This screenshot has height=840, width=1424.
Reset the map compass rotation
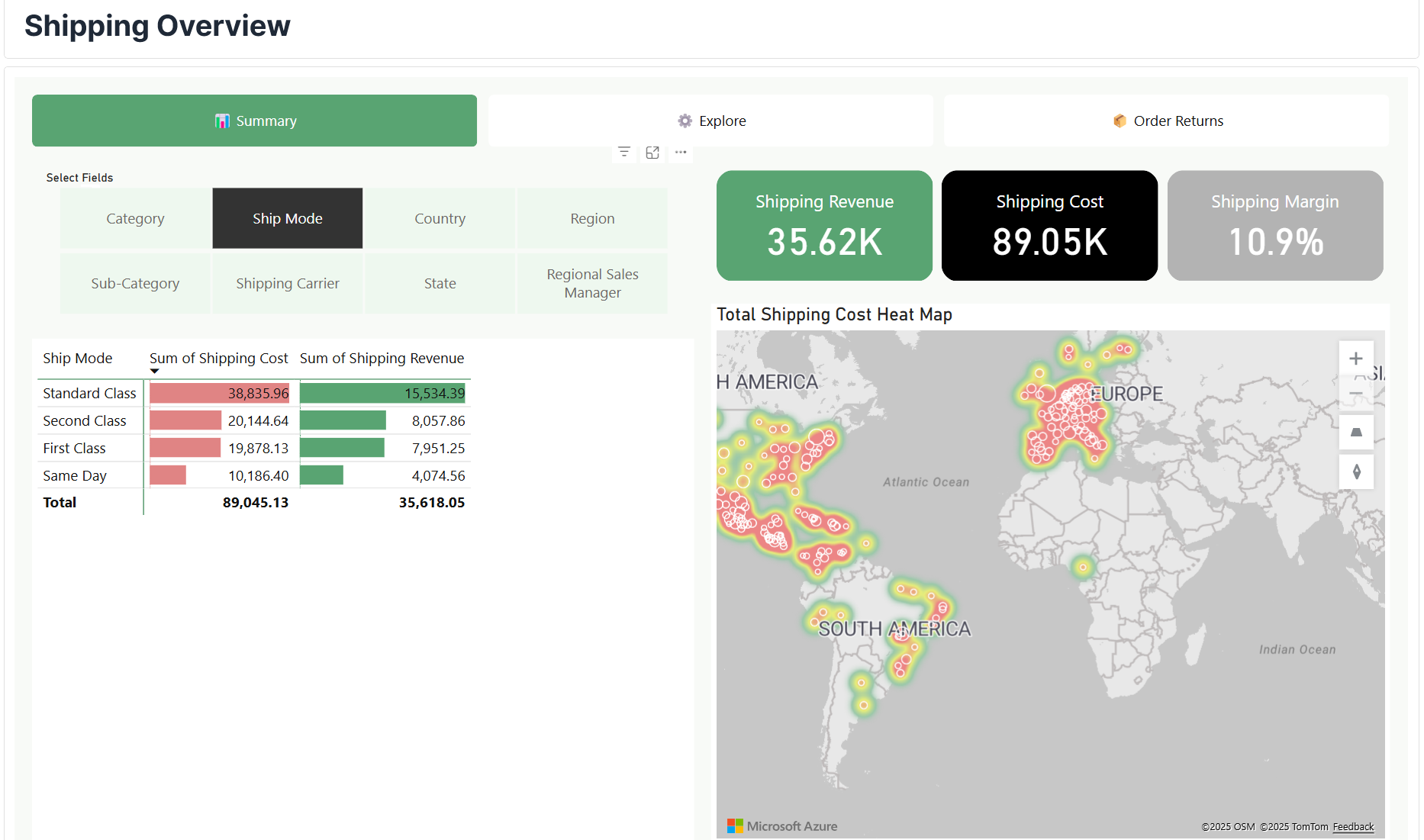[1356, 471]
